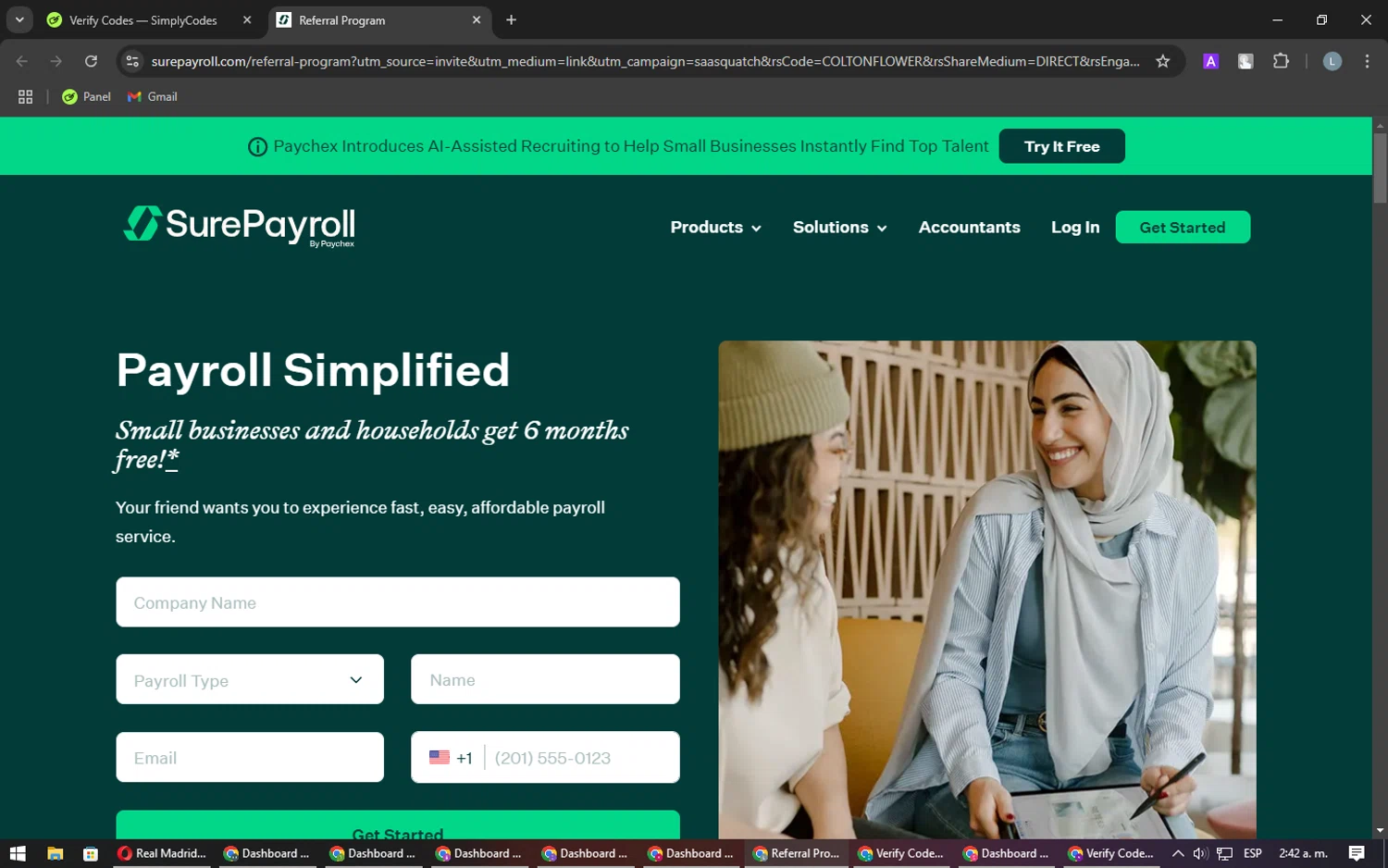Switch to Referral Pro... taskbar window

click(x=797, y=853)
